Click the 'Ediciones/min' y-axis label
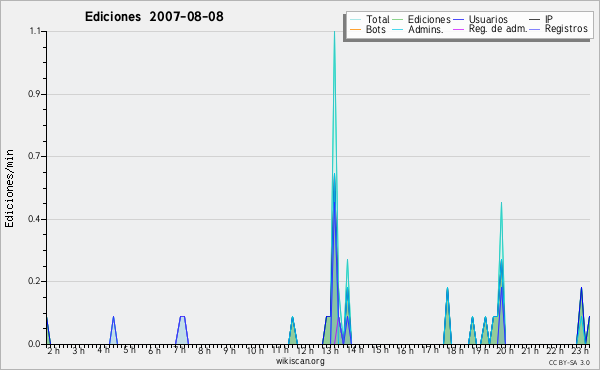 9,188
